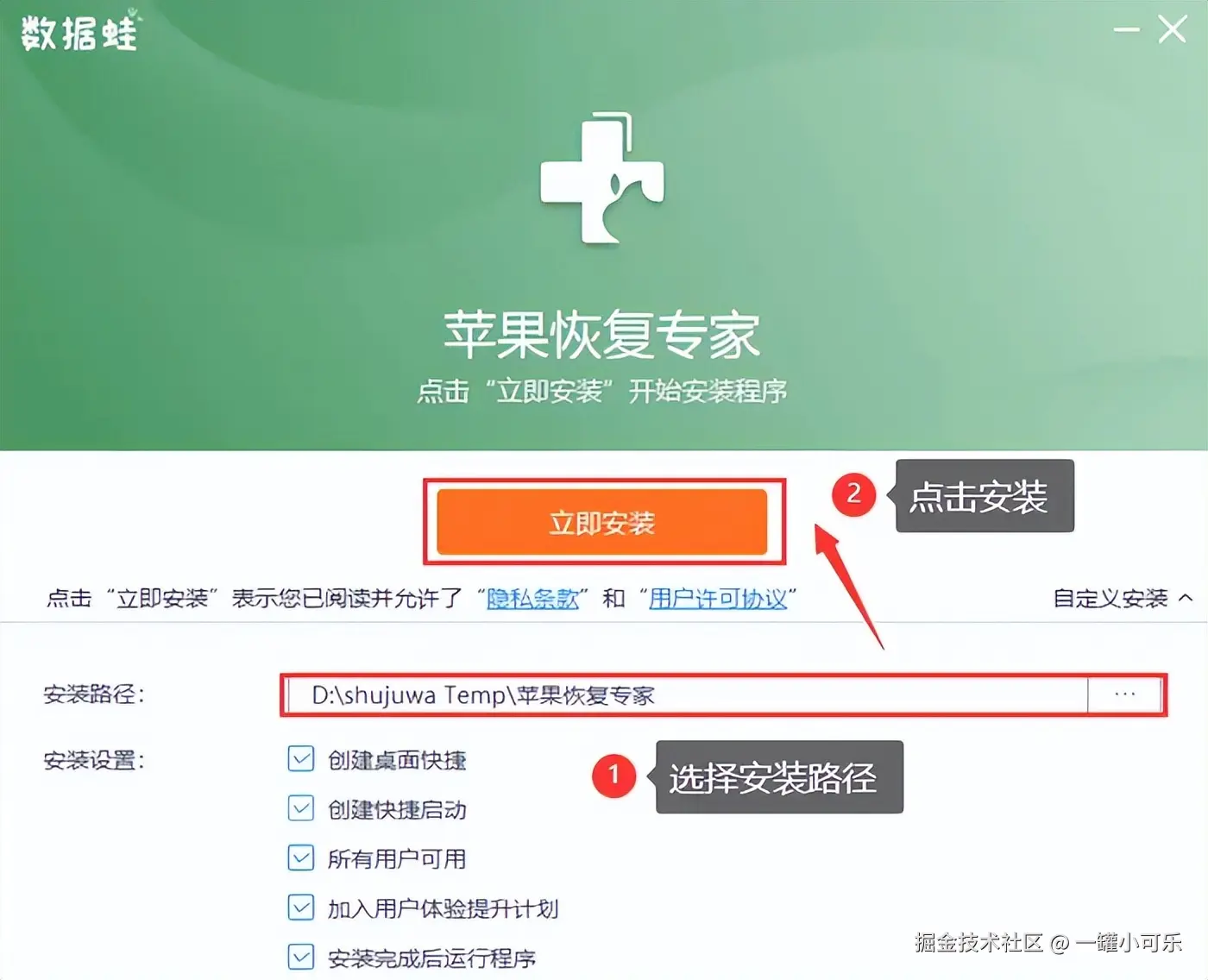Open the 隐私条款 link
Viewport: 1208px width, 980px height.
(x=532, y=598)
